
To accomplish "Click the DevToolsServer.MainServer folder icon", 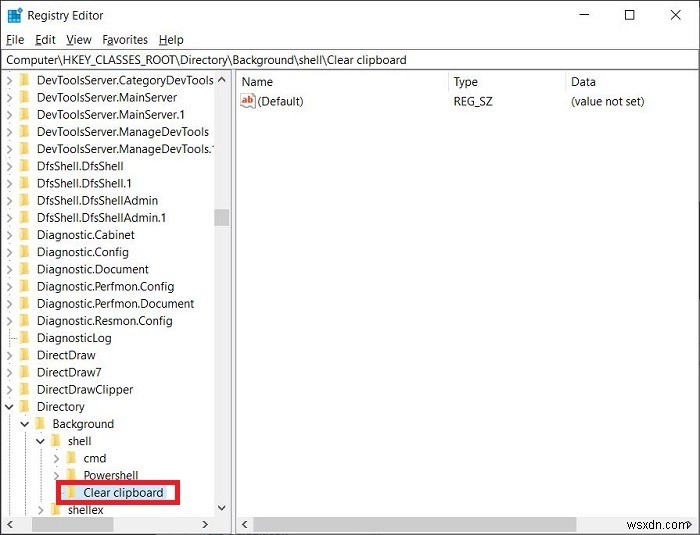I will click(25, 97).
